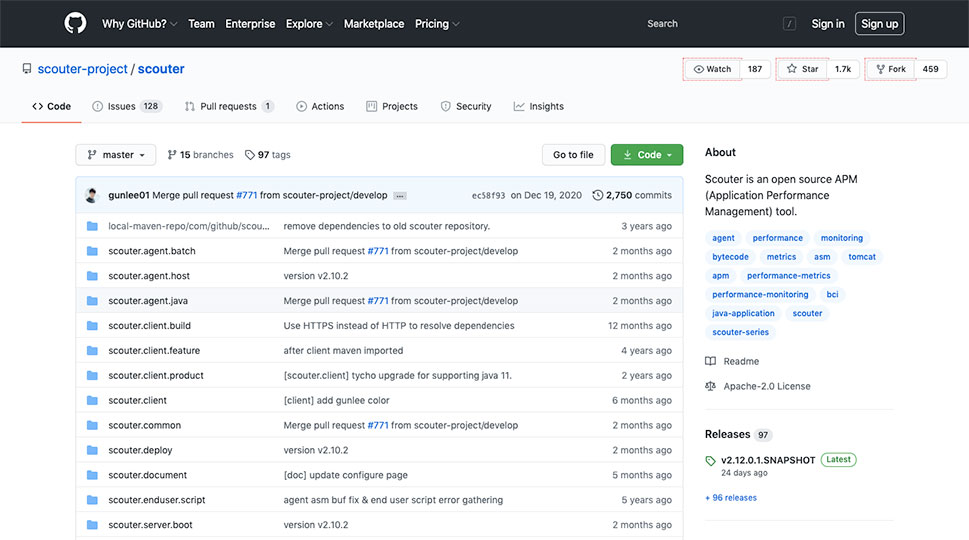Open the Team menu item
969x540 pixels.
[201, 23]
